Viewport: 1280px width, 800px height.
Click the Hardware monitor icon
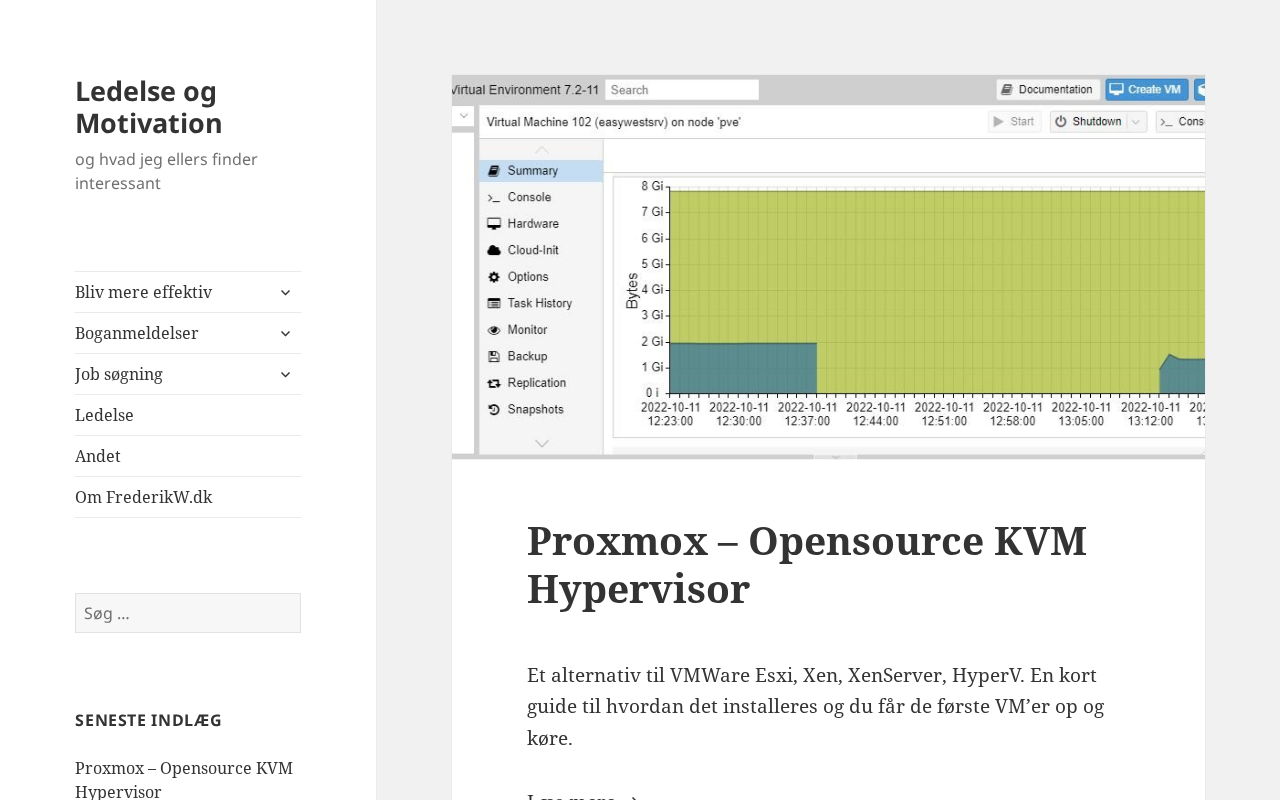(x=494, y=224)
